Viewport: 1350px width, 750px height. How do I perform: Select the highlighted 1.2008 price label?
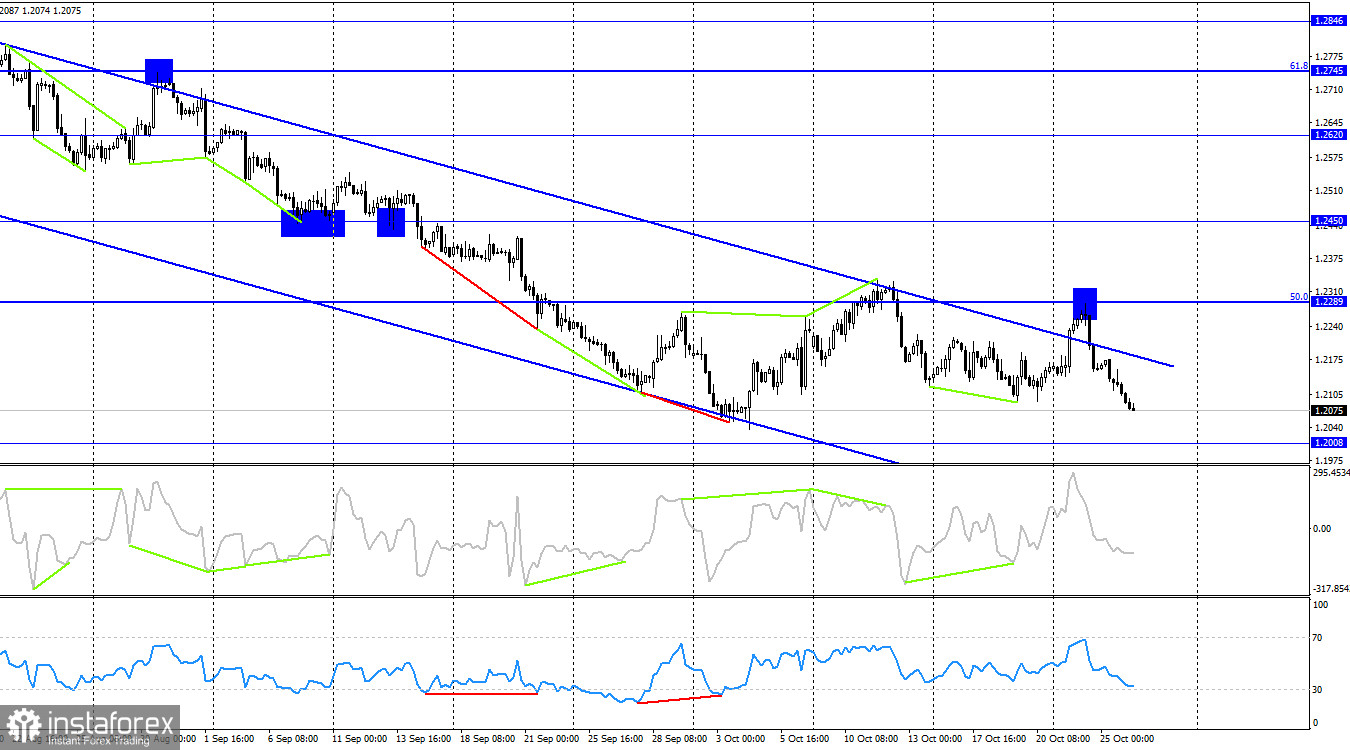tap(1328, 442)
